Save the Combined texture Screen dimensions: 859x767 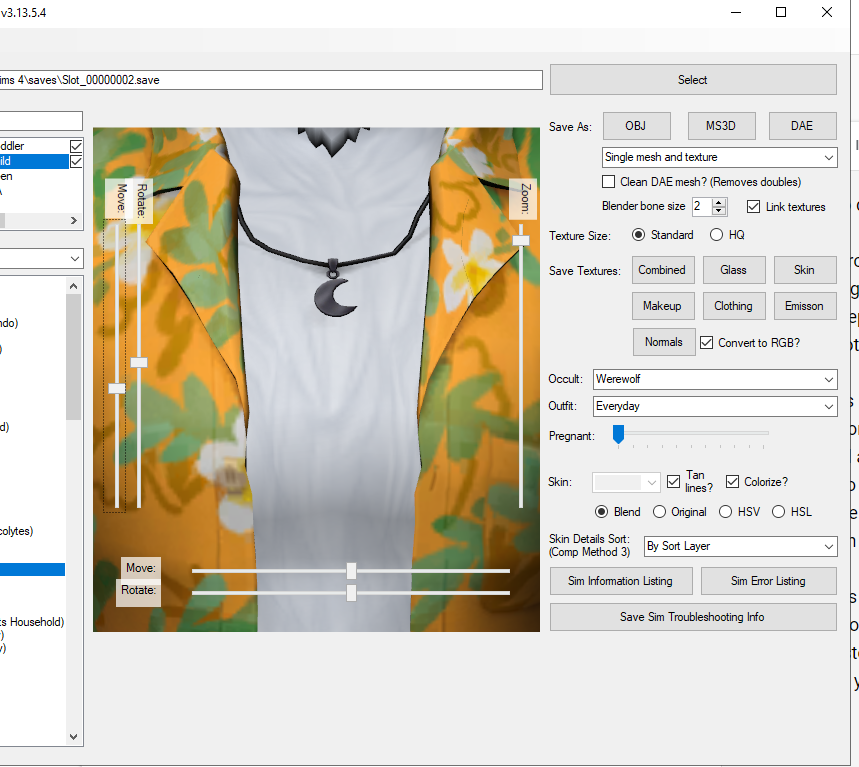661,270
